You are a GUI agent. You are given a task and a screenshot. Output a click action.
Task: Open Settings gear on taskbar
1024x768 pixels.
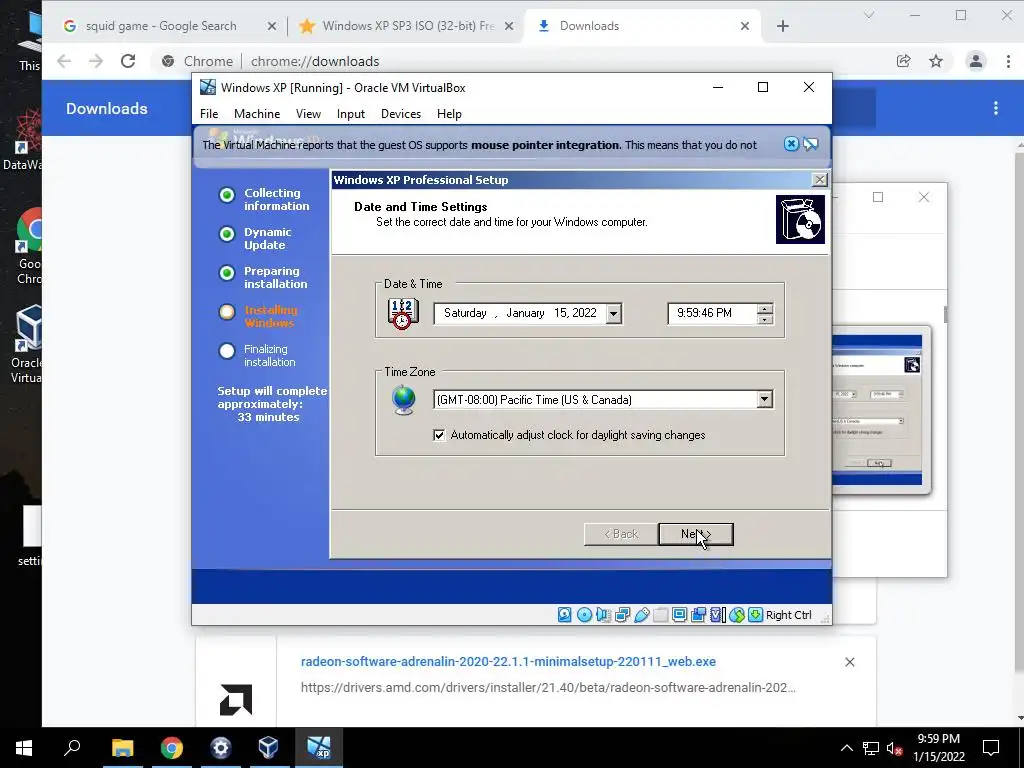pyautogui.click(x=221, y=748)
